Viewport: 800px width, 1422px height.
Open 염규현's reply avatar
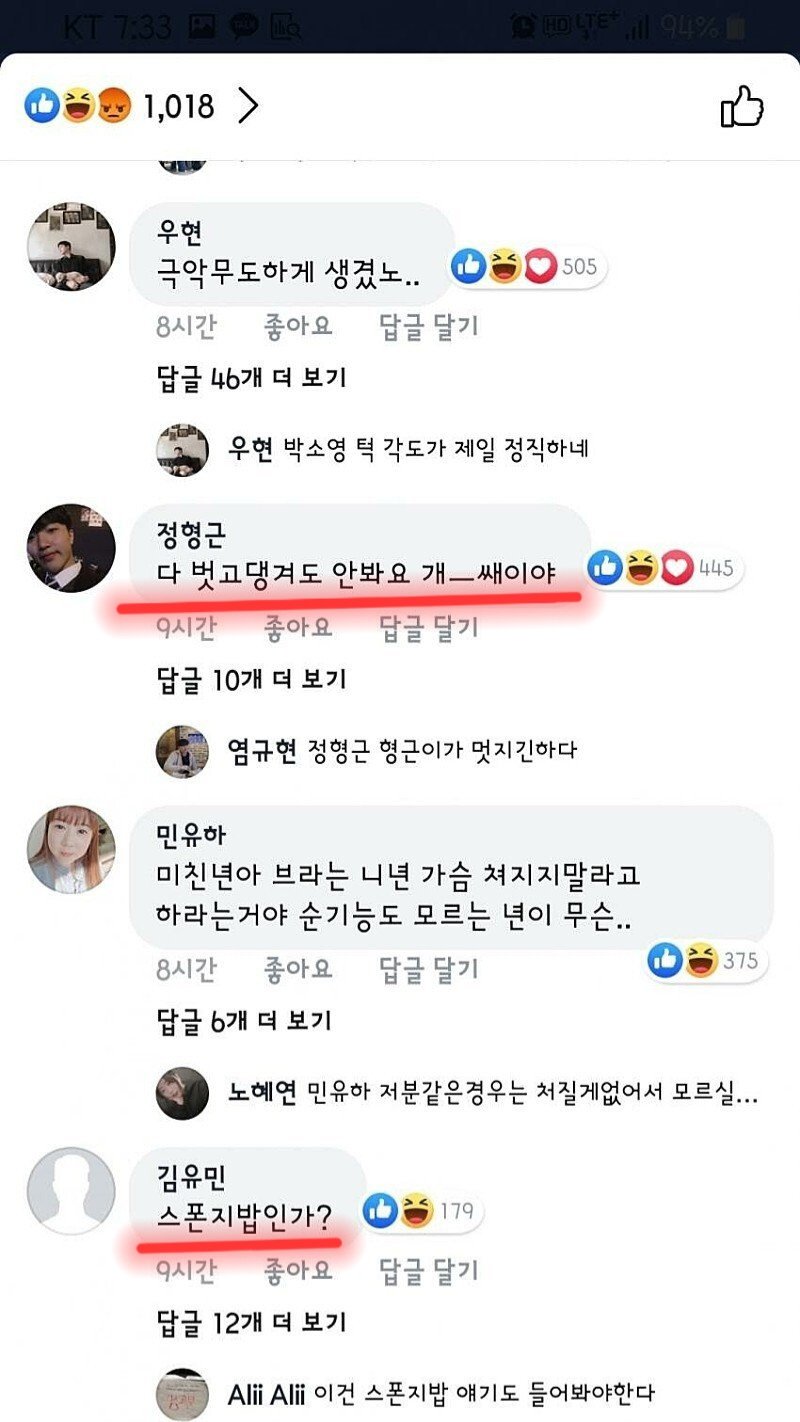[182, 751]
